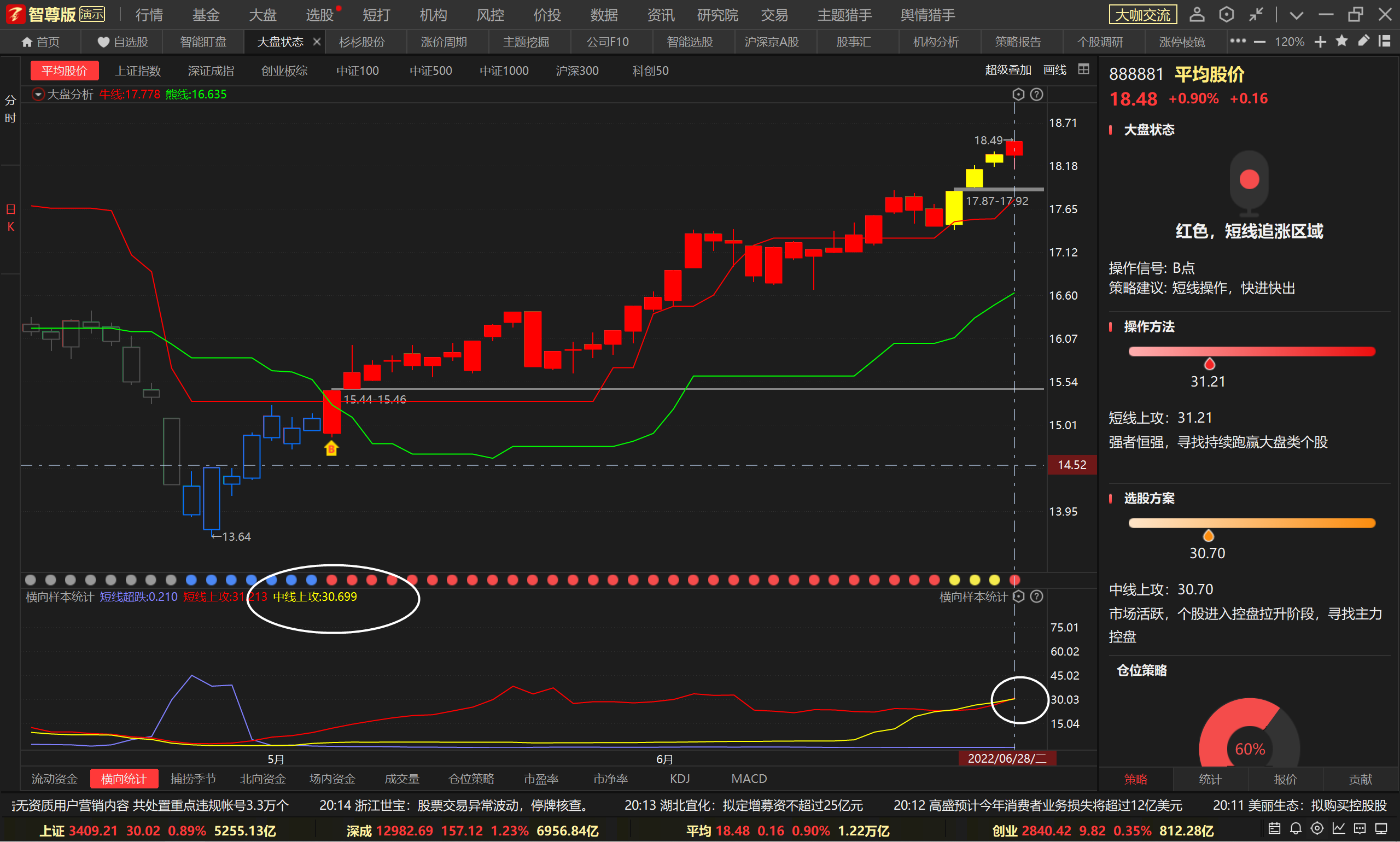Click the 操作方法 red slider marker at 31.21
The height and width of the screenshot is (842, 1400).
1209,364
